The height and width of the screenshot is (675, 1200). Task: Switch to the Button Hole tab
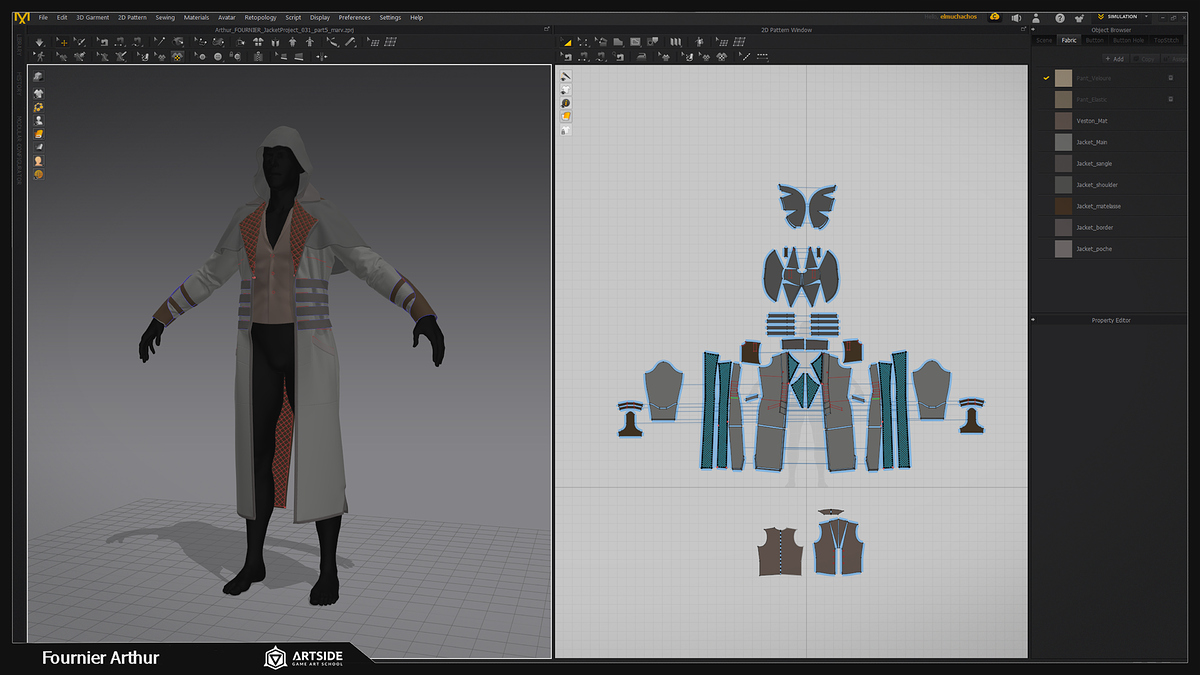[x=1129, y=40]
